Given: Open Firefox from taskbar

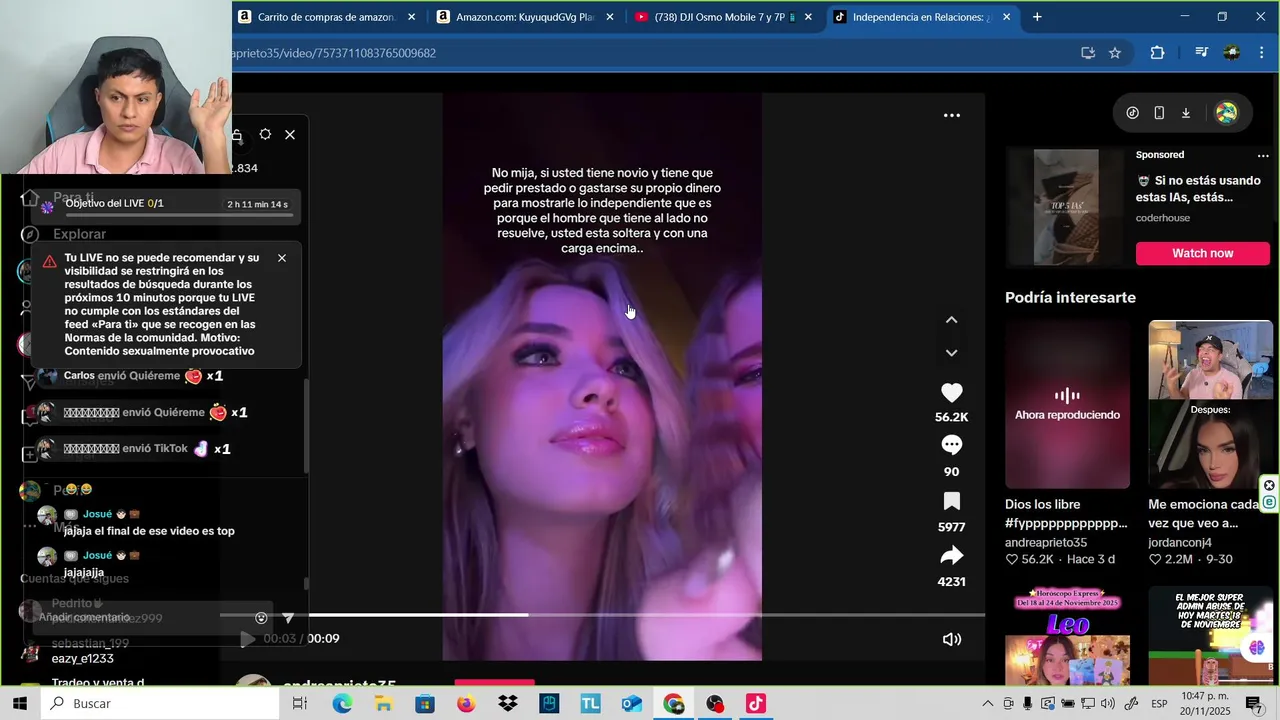Looking at the screenshot, I should click(x=466, y=703).
